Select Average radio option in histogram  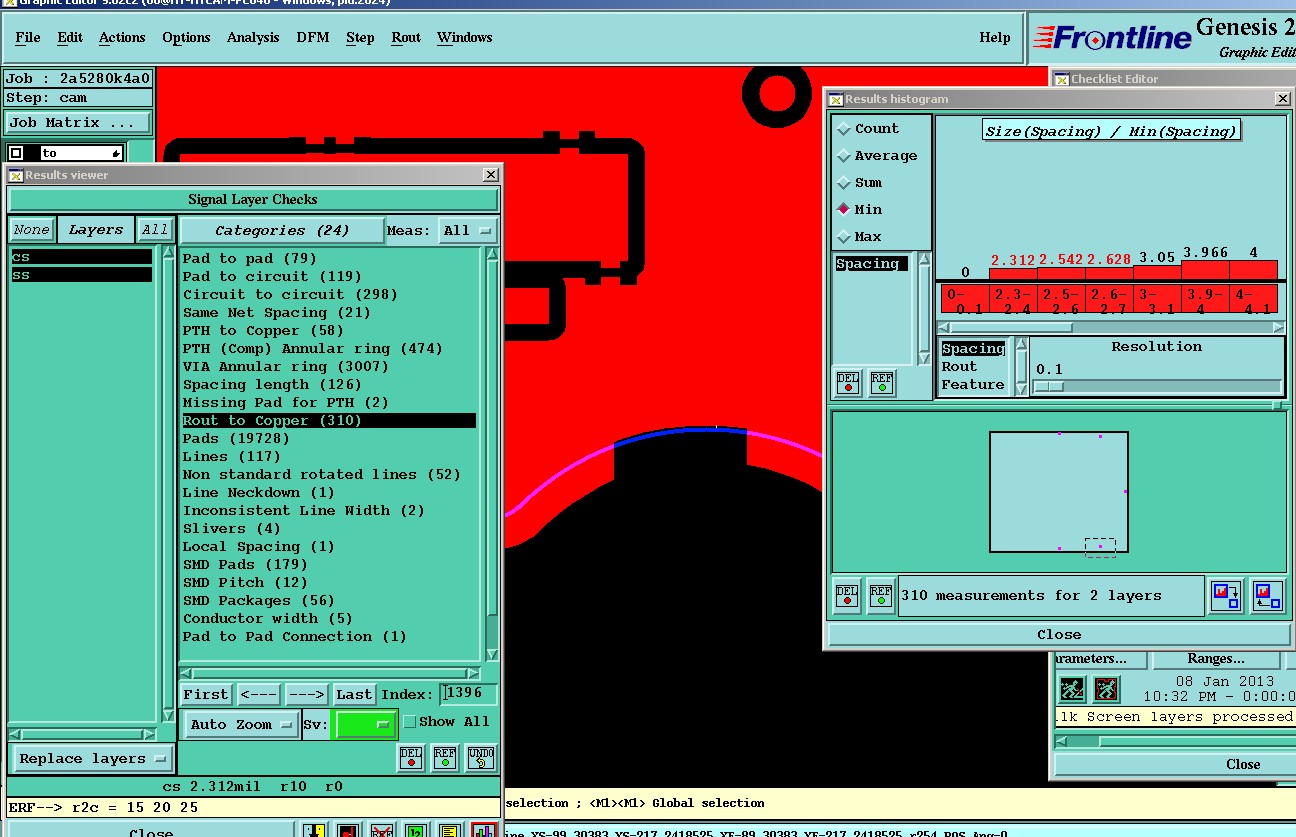point(877,156)
